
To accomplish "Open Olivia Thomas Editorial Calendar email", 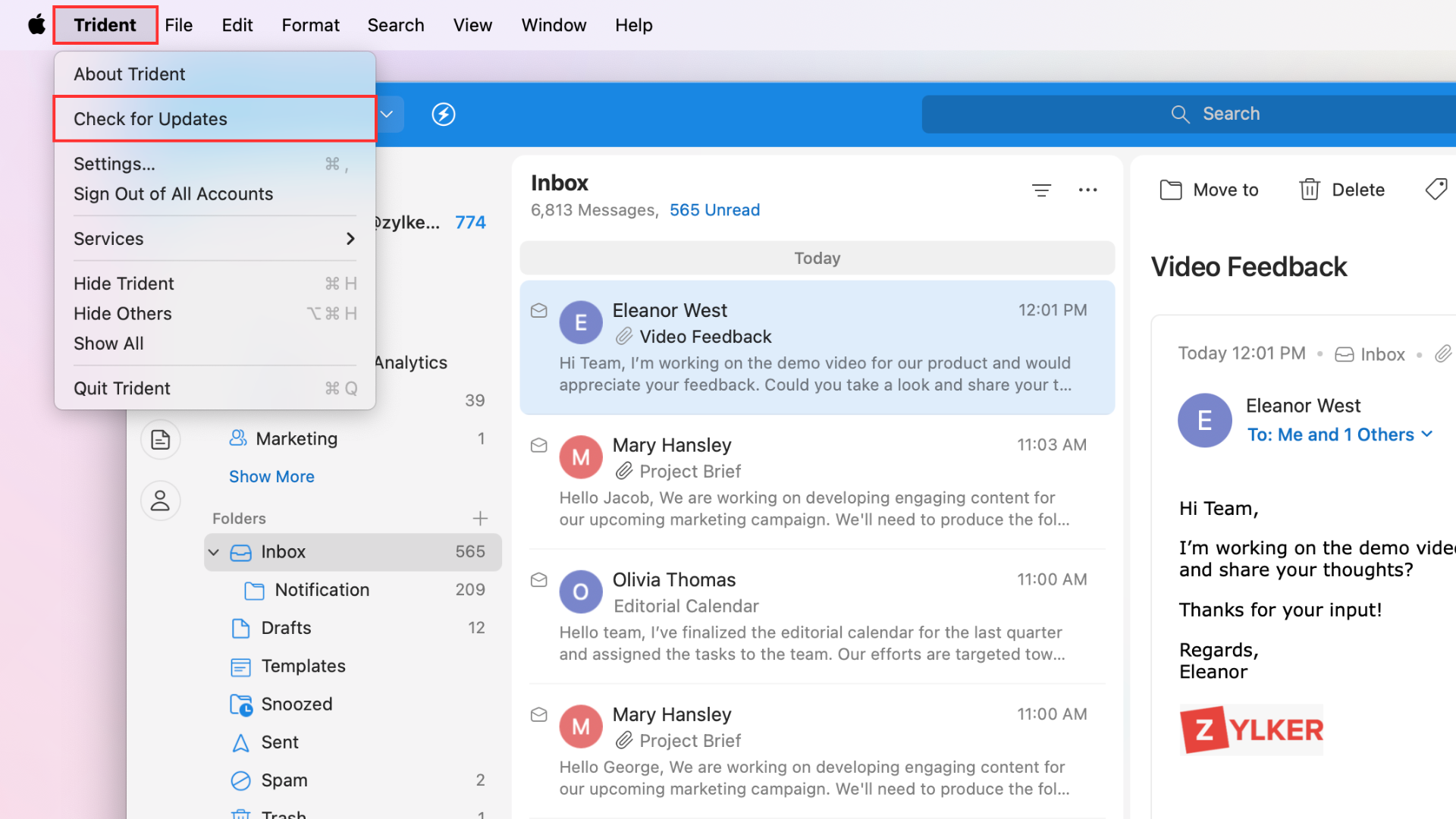I will 817,617.
